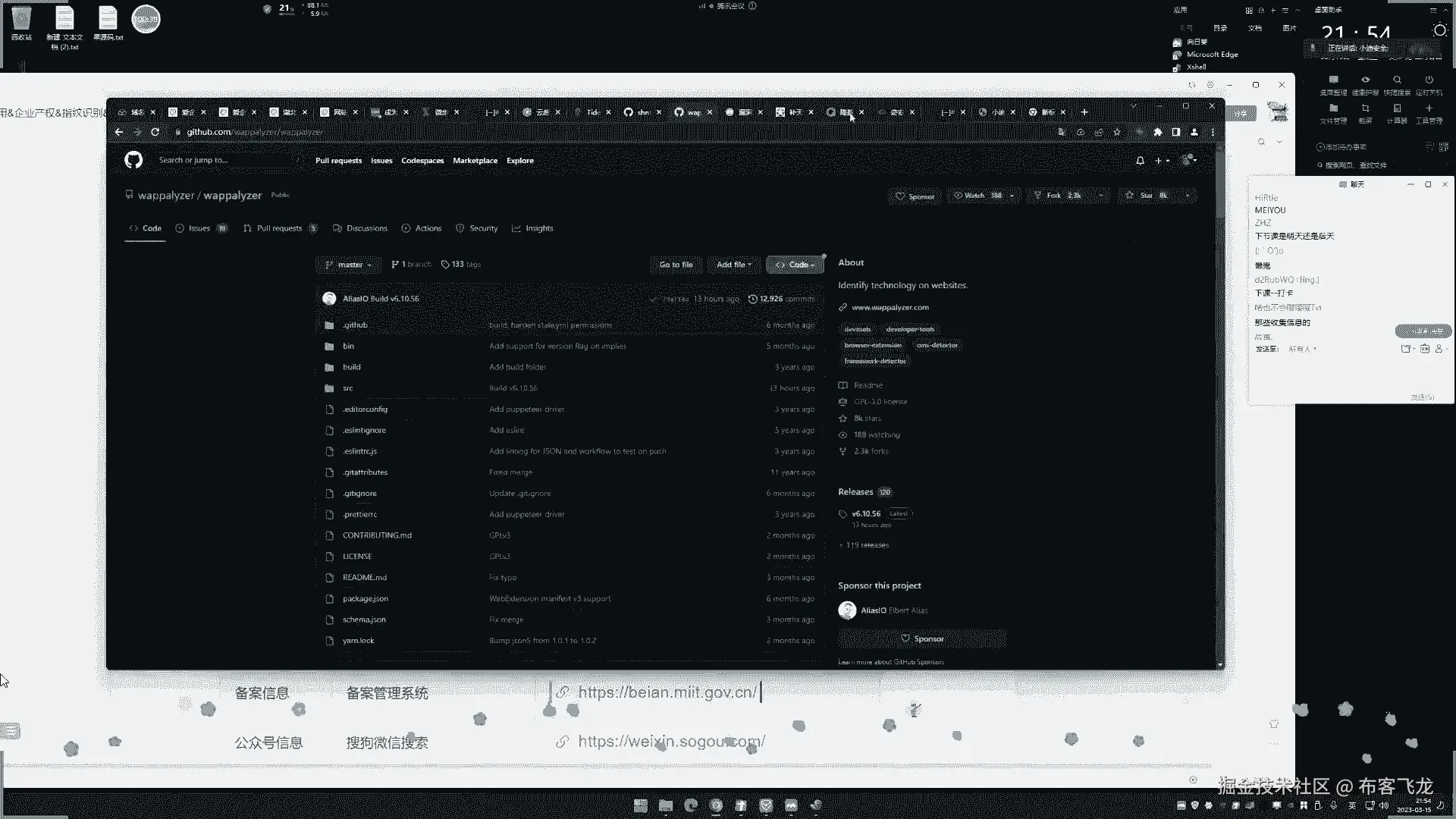Click the 12,926 commits history icon

coord(752,299)
